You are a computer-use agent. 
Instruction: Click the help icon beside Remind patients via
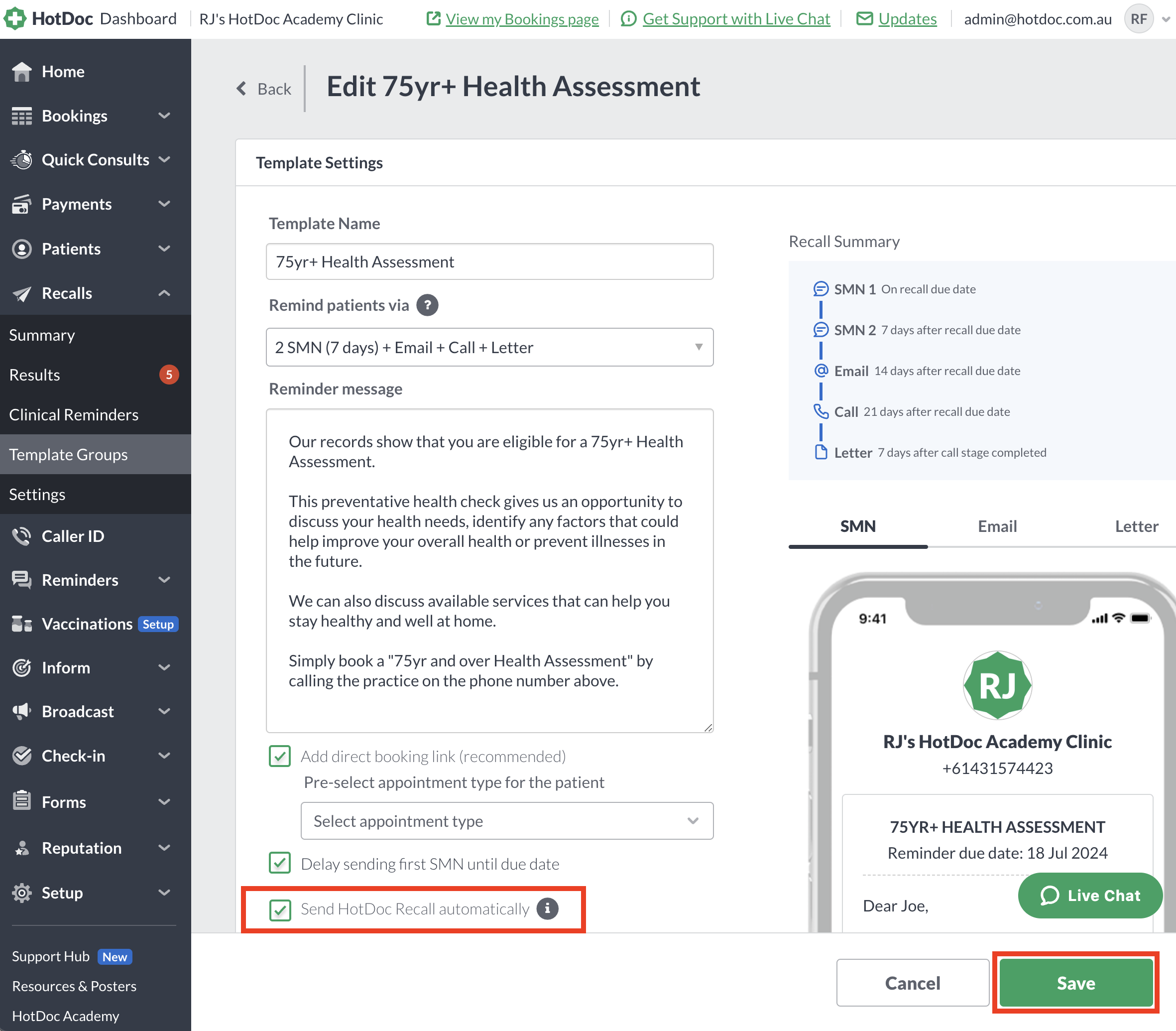point(427,305)
